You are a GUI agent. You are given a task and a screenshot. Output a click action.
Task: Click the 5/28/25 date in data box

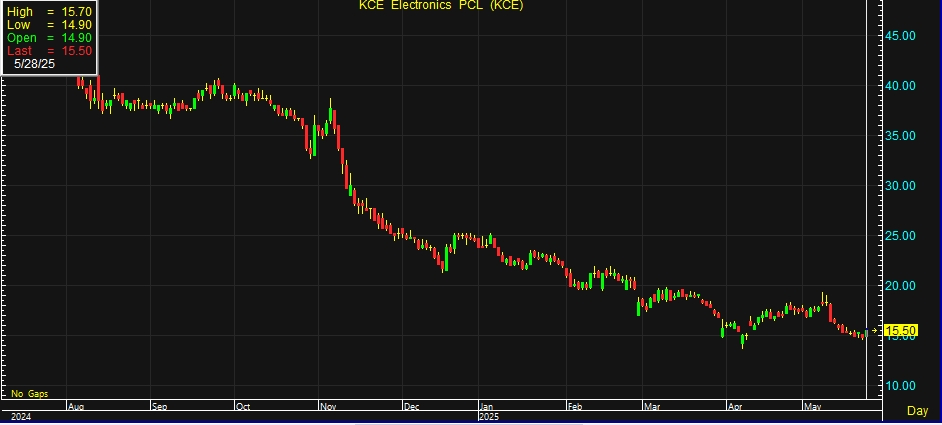tap(34, 64)
